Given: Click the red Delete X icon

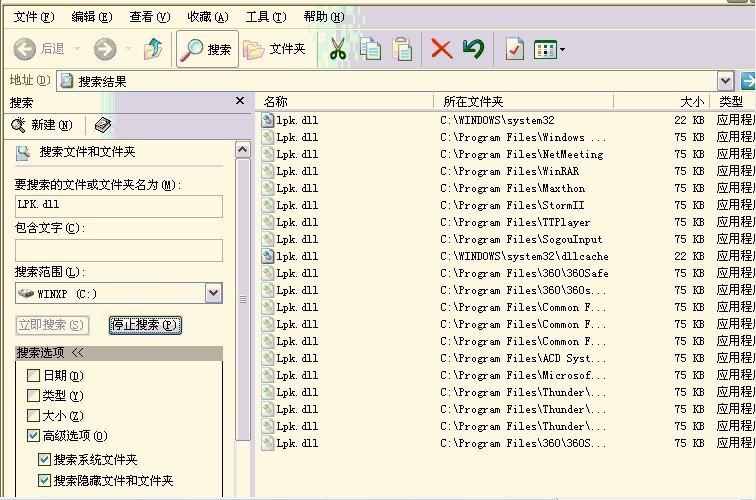Looking at the screenshot, I should [441, 49].
